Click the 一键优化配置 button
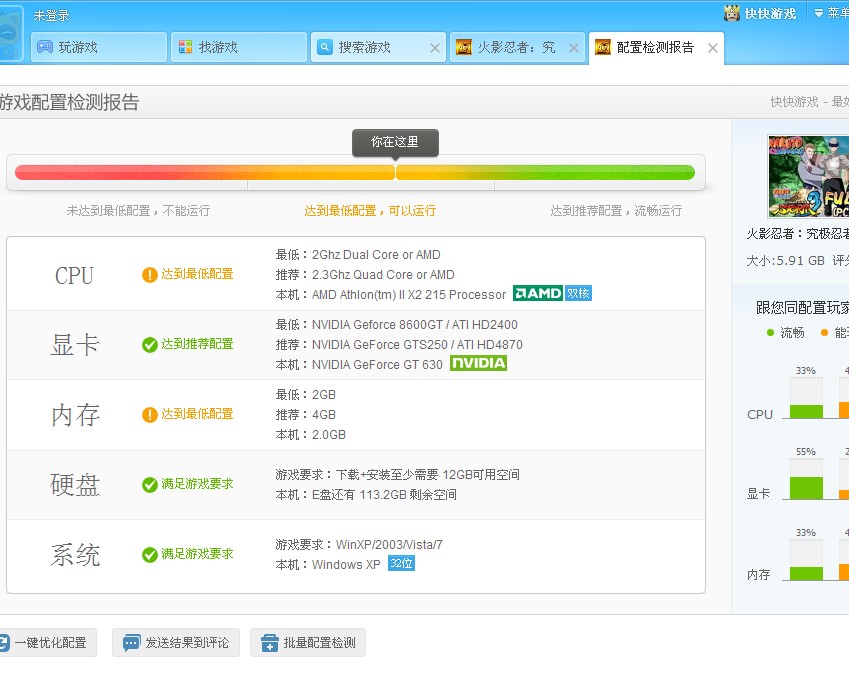 pos(46,643)
